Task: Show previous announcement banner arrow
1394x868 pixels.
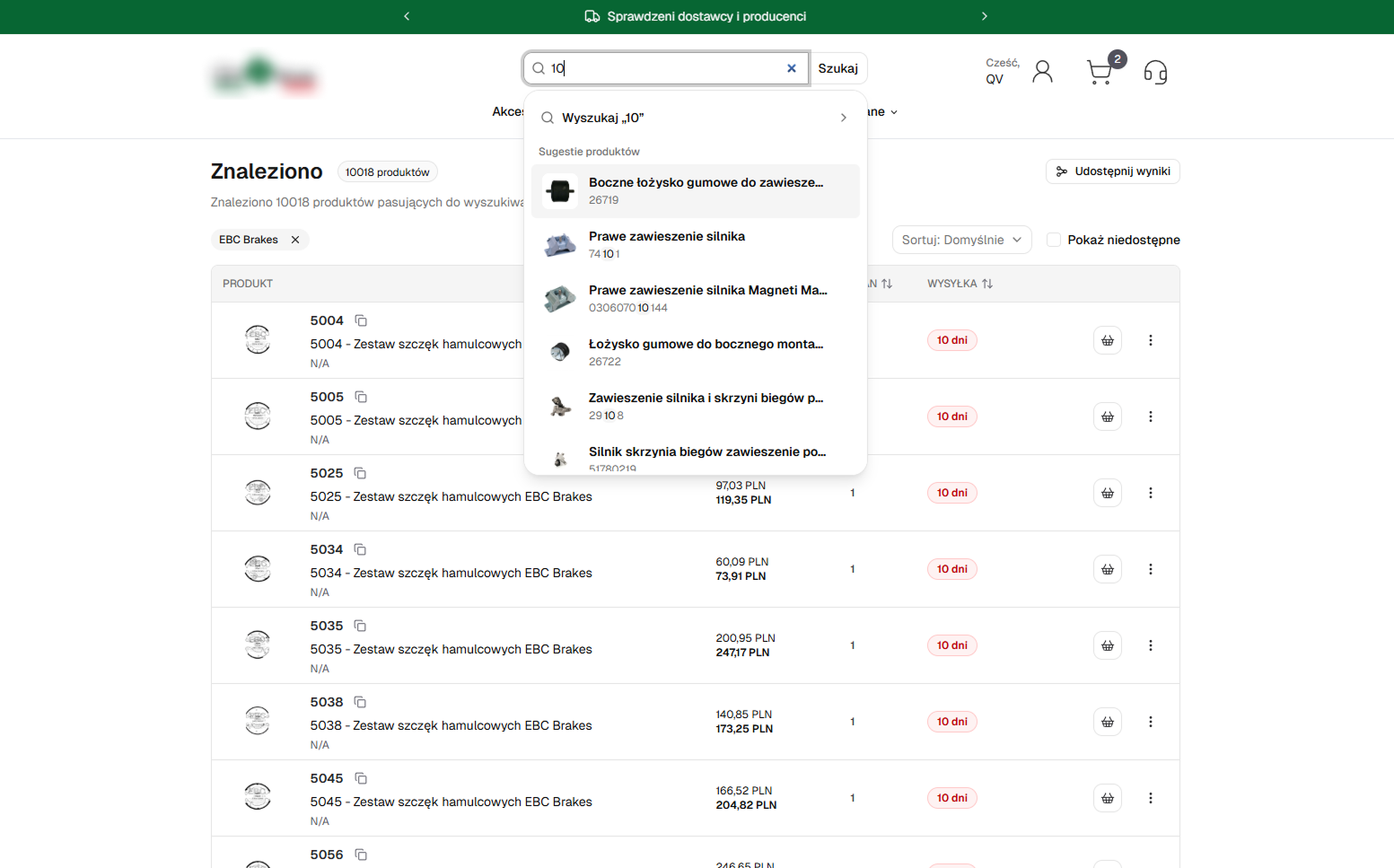Action: coord(407,16)
